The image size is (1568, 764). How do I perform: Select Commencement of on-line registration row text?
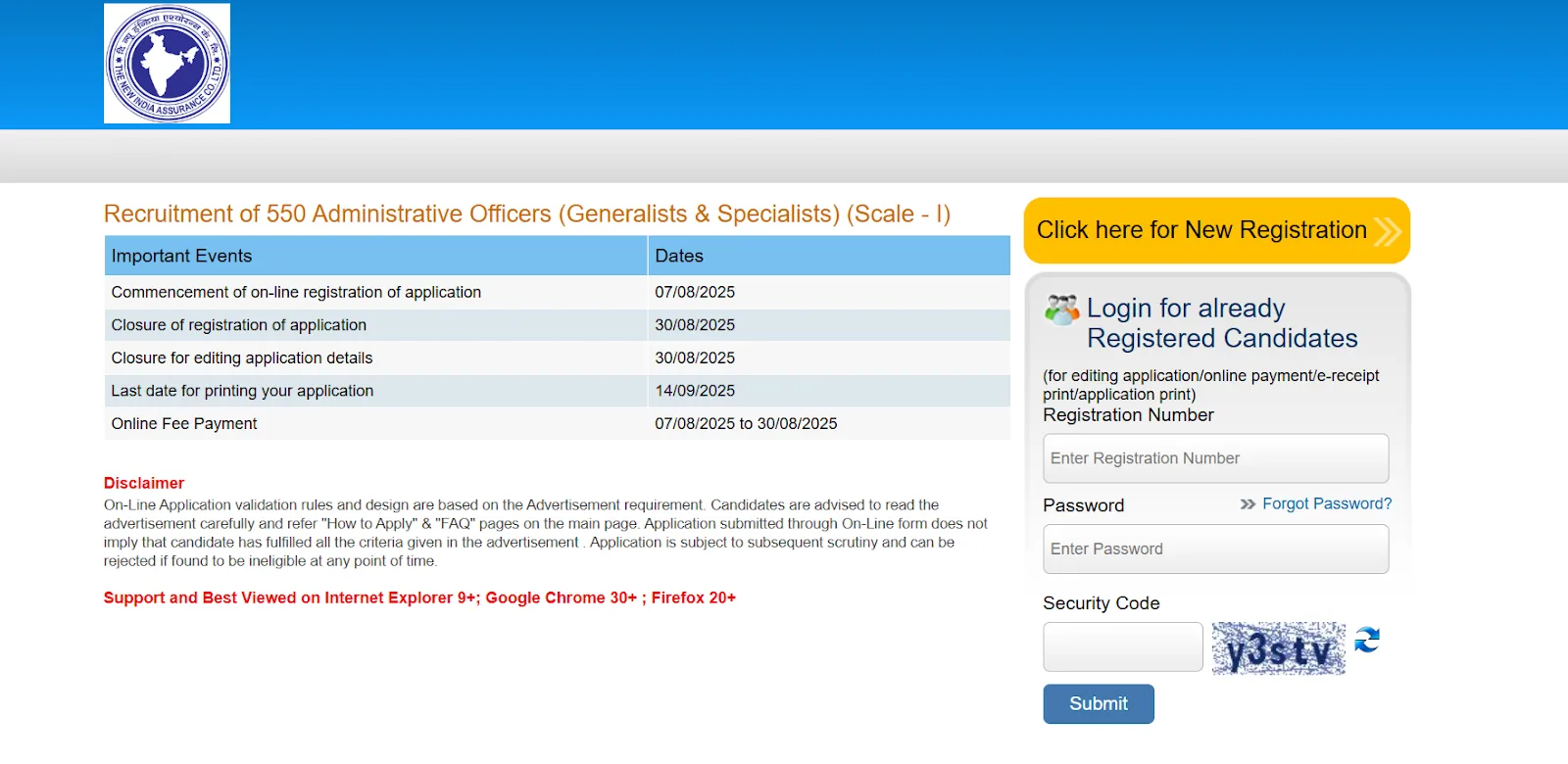pyautogui.click(x=296, y=292)
